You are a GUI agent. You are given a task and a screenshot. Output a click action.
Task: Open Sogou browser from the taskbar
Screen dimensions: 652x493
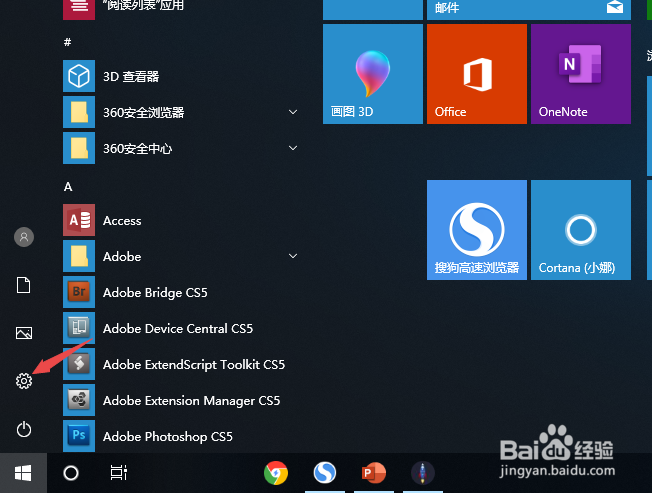click(325, 473)
